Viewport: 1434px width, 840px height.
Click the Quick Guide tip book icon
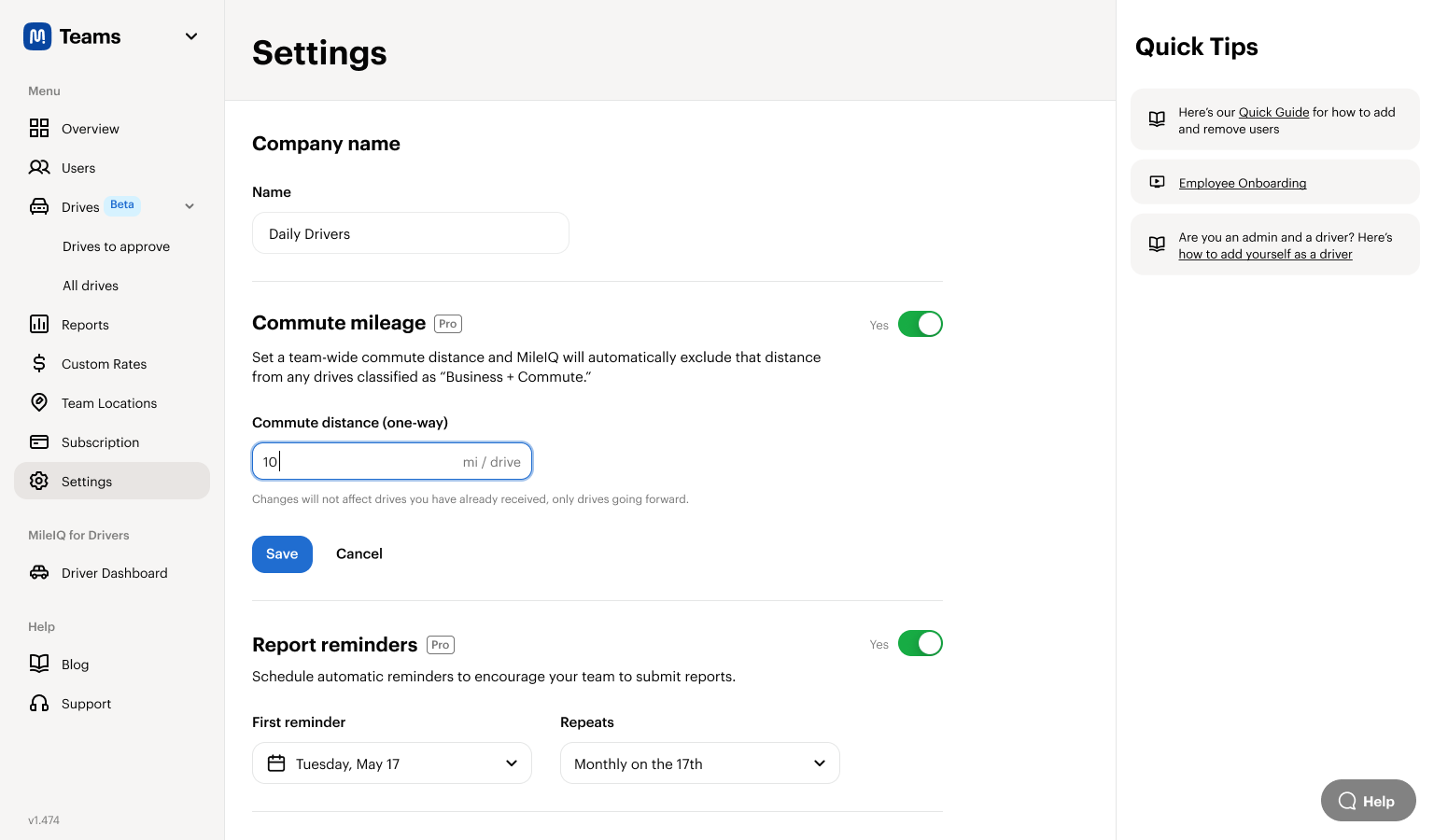1157,119
